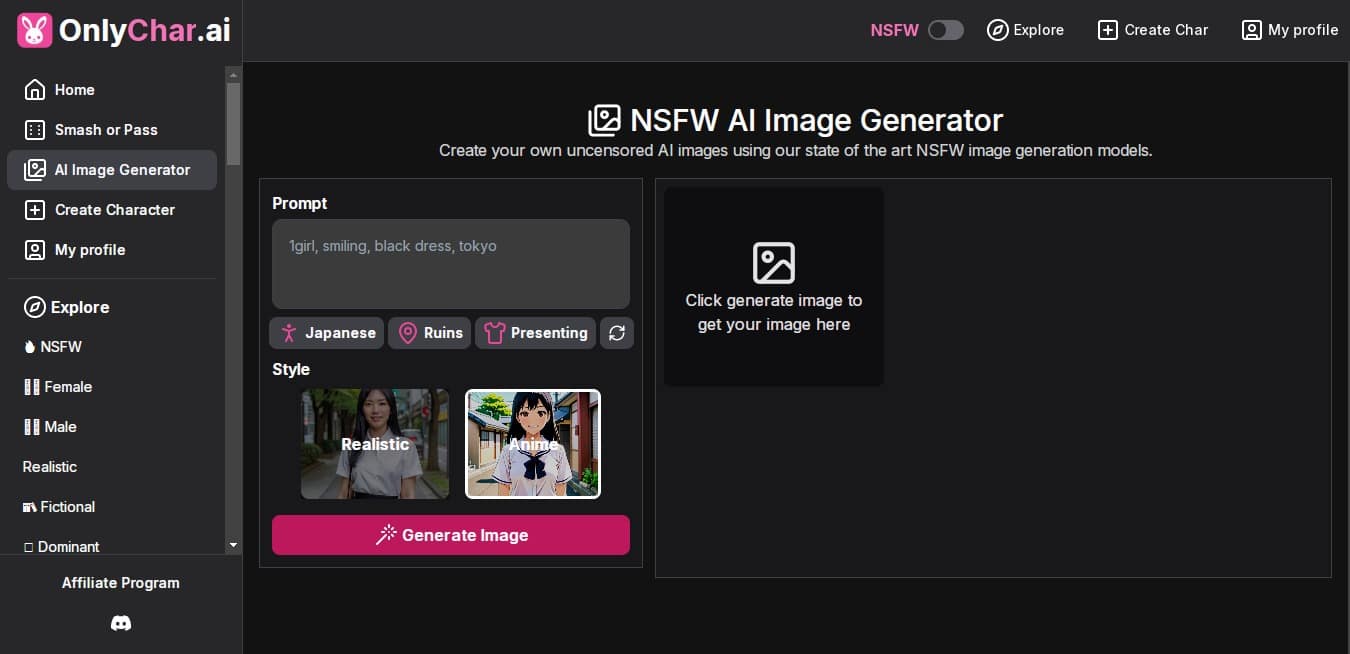Screen dimensions: 1350x654
Task: Select the Realistic style thumbnail
Action: (x=375, y=444)
